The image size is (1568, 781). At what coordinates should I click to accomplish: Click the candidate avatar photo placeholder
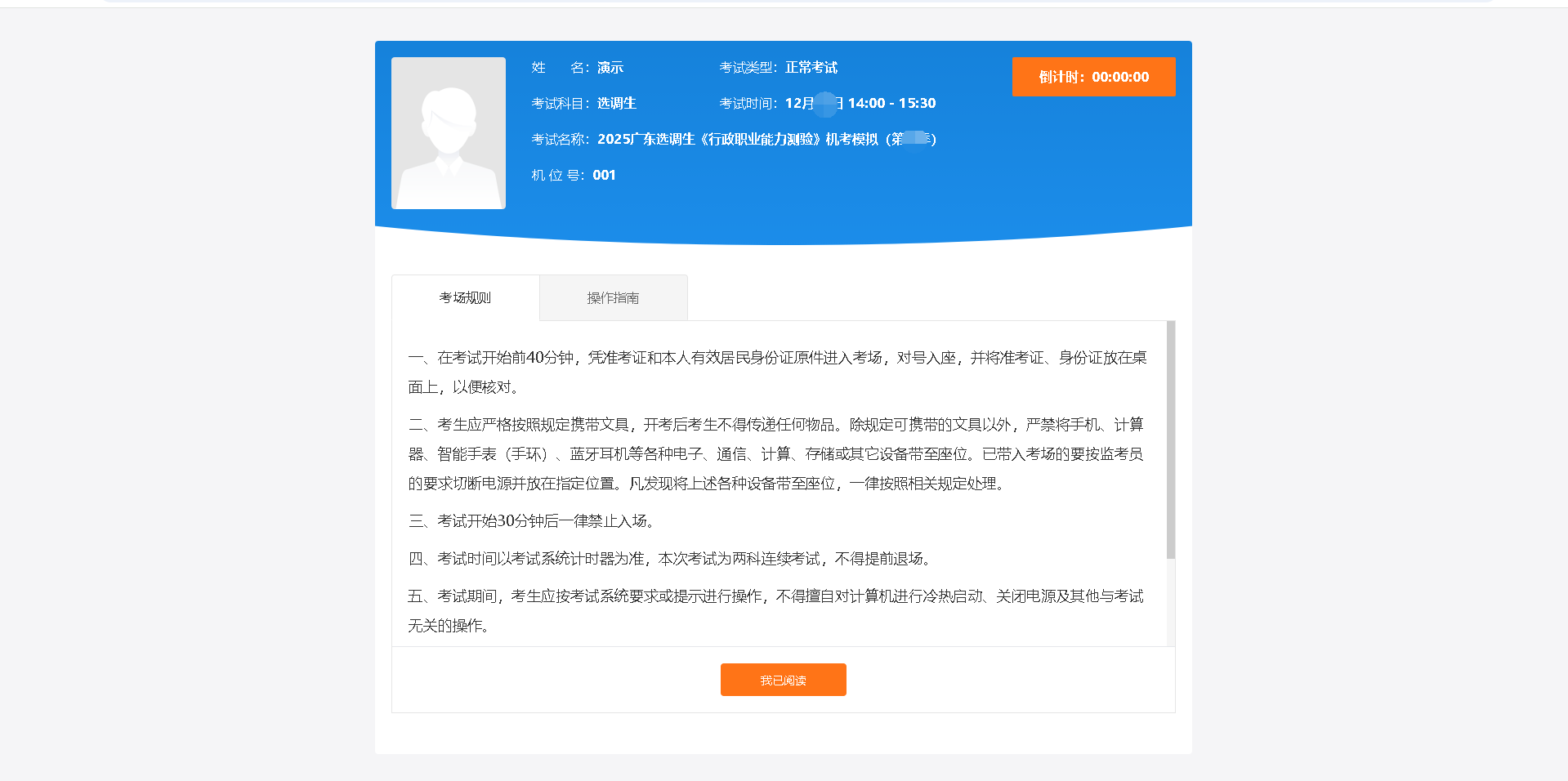click(449, 133)
